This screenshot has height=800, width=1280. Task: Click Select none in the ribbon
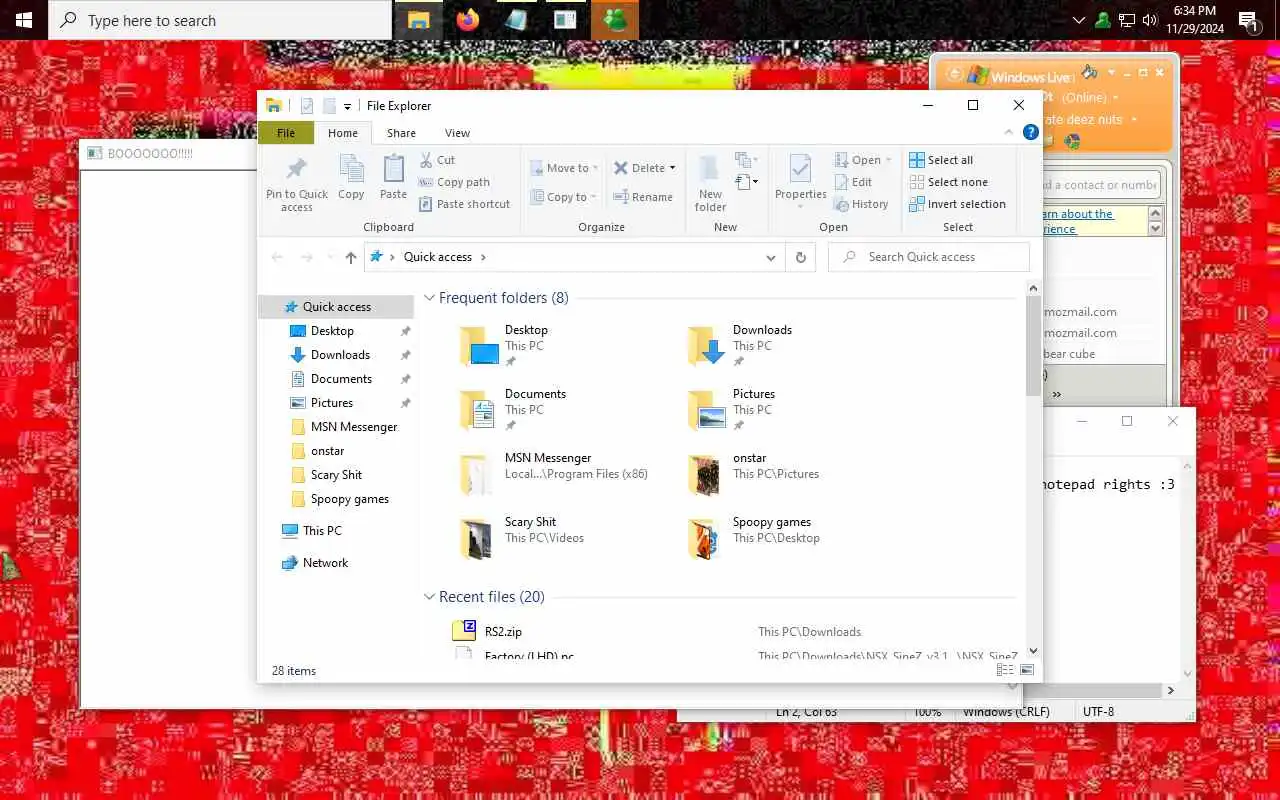[948, 182]
